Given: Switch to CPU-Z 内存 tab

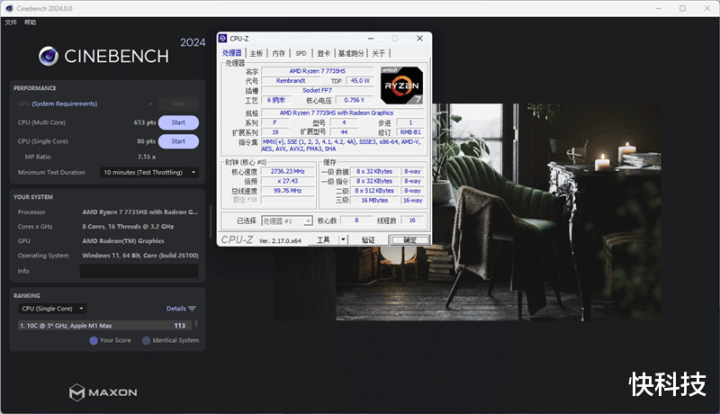Looking at the screenshot, I should coord(278,53).
